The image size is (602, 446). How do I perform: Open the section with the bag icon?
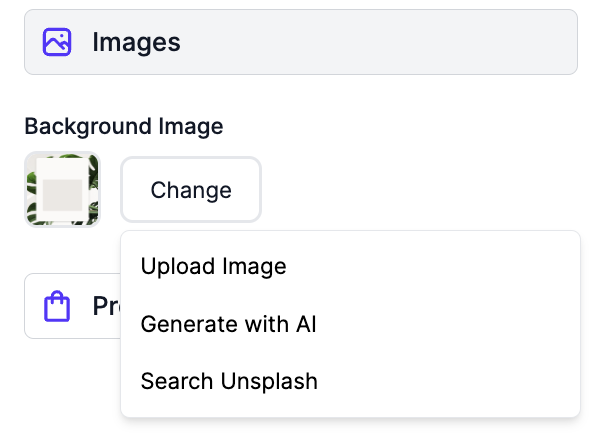pos(73,306)
